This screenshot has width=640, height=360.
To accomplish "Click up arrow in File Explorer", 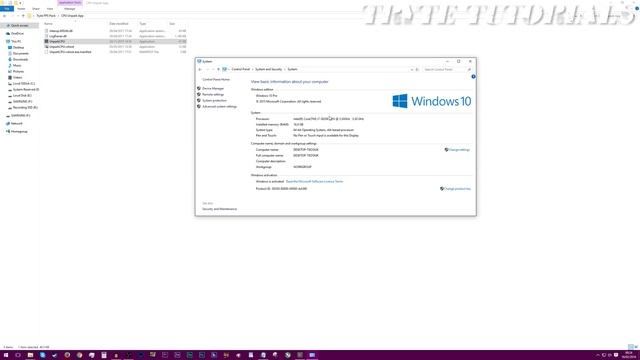I will click(23, 16).
